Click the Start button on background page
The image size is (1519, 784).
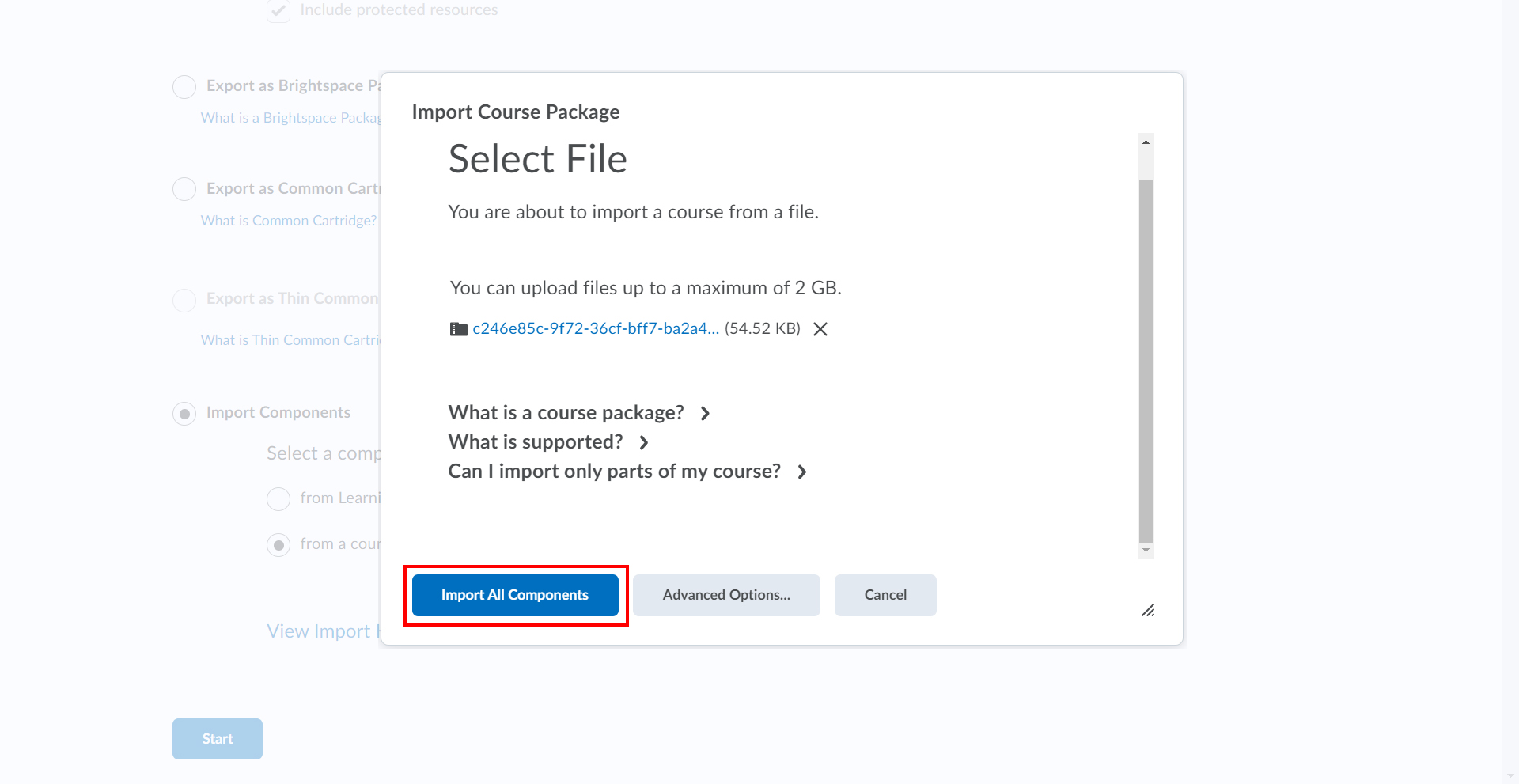click(218, 739)
